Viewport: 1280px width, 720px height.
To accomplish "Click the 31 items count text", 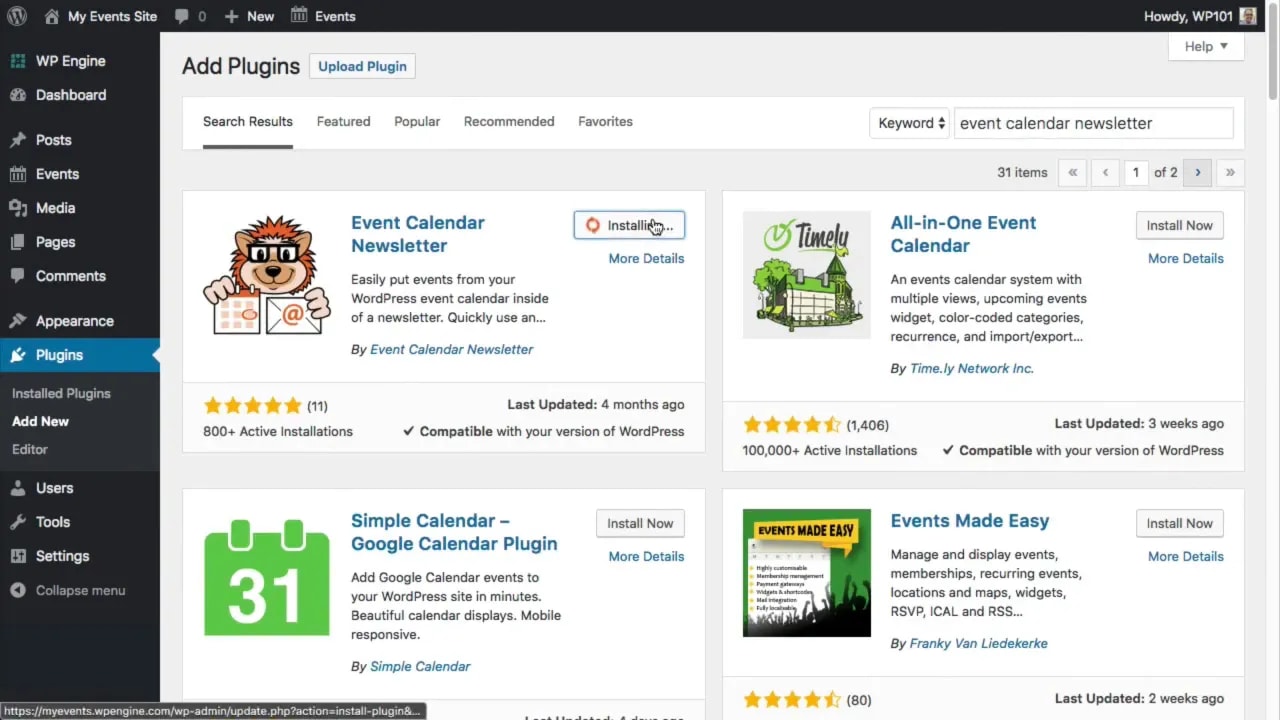I will click(1022, 172).
